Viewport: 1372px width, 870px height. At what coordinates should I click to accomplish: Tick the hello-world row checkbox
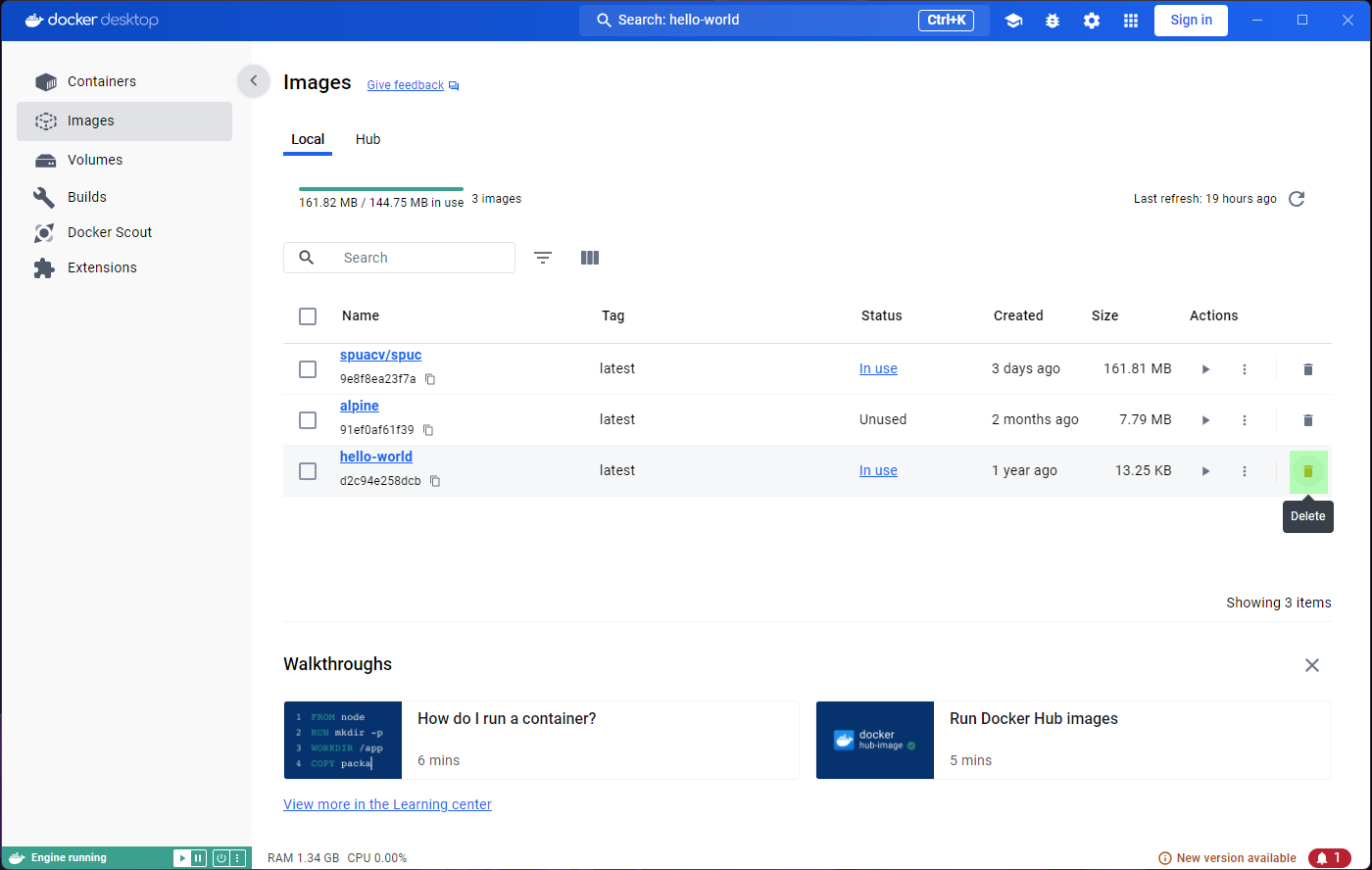point(308,471)
